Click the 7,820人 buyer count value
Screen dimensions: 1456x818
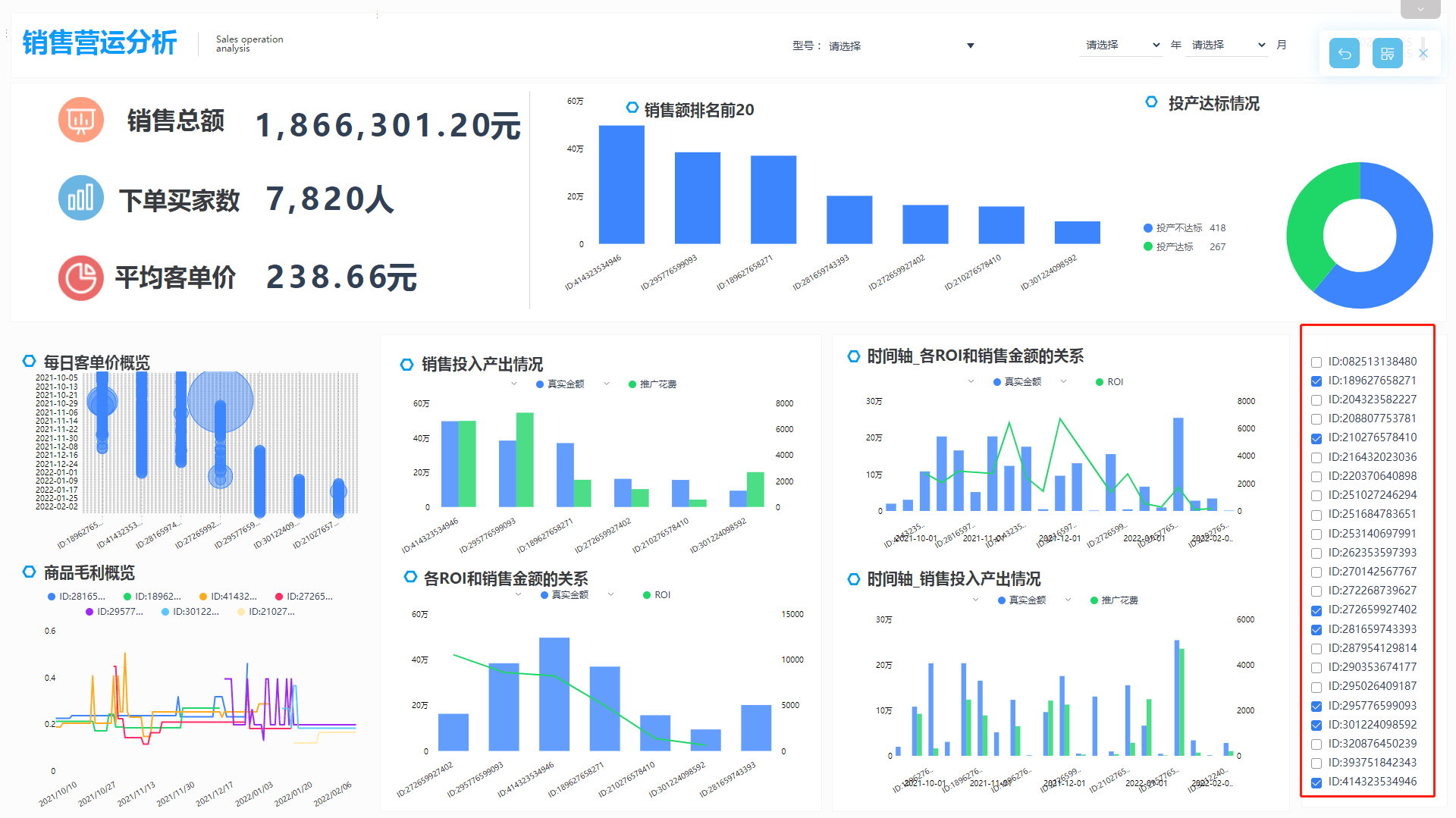coord(331,199)
